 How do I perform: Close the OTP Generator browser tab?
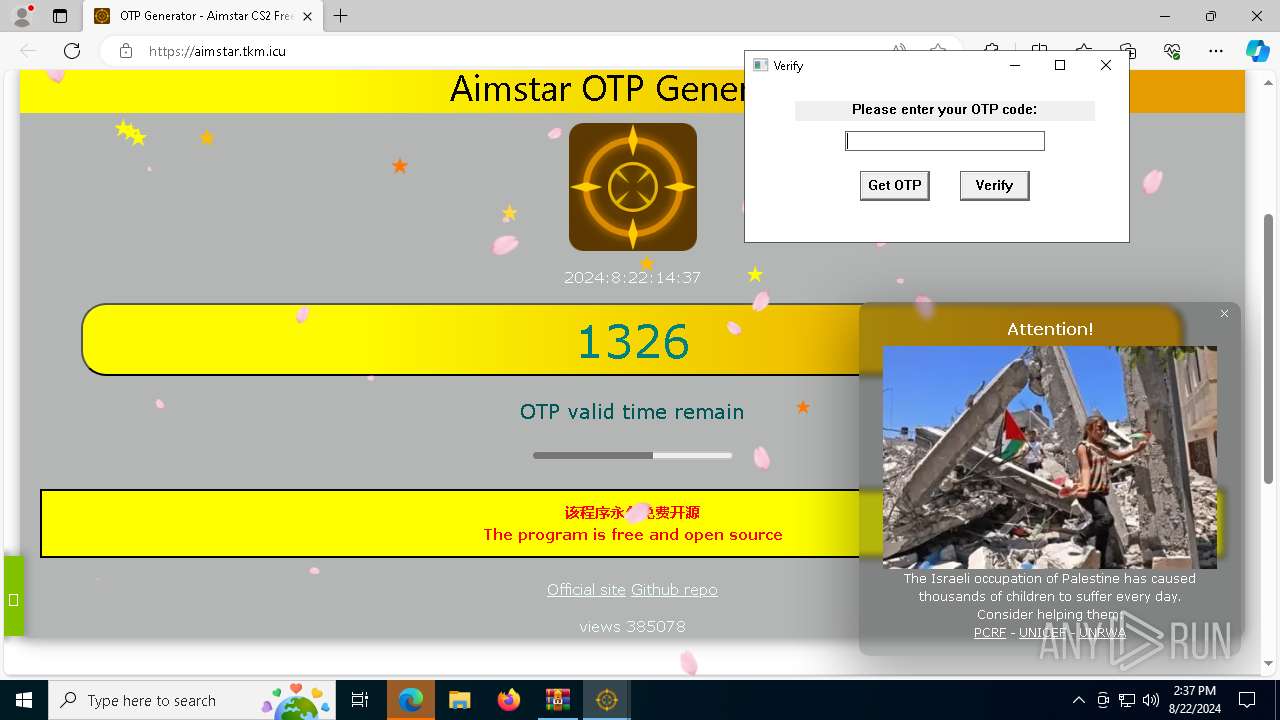[x=307, y=16]
